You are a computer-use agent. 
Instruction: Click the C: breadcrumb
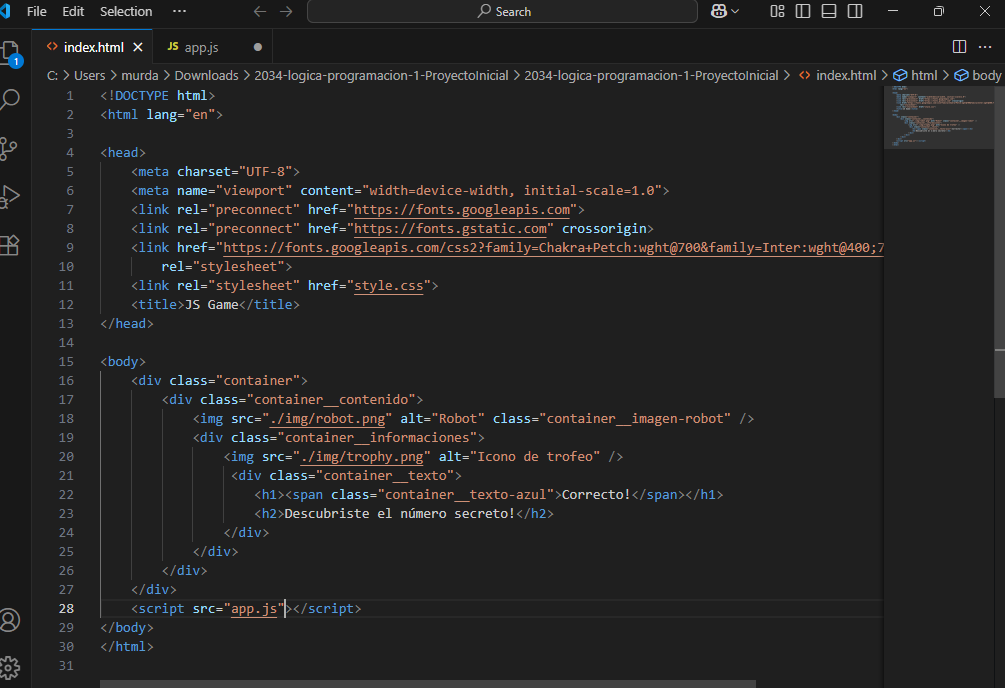pyautogui.click(x=53, y=76)
